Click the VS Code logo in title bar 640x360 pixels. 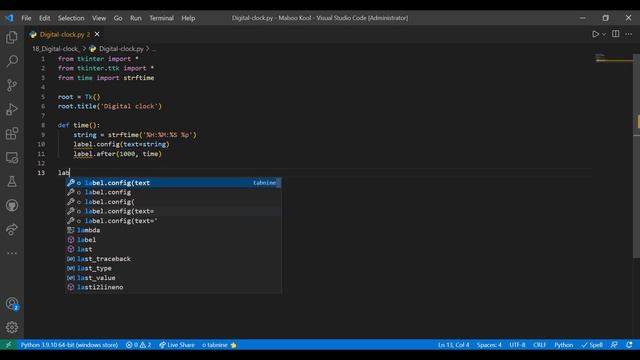point(9,18)
